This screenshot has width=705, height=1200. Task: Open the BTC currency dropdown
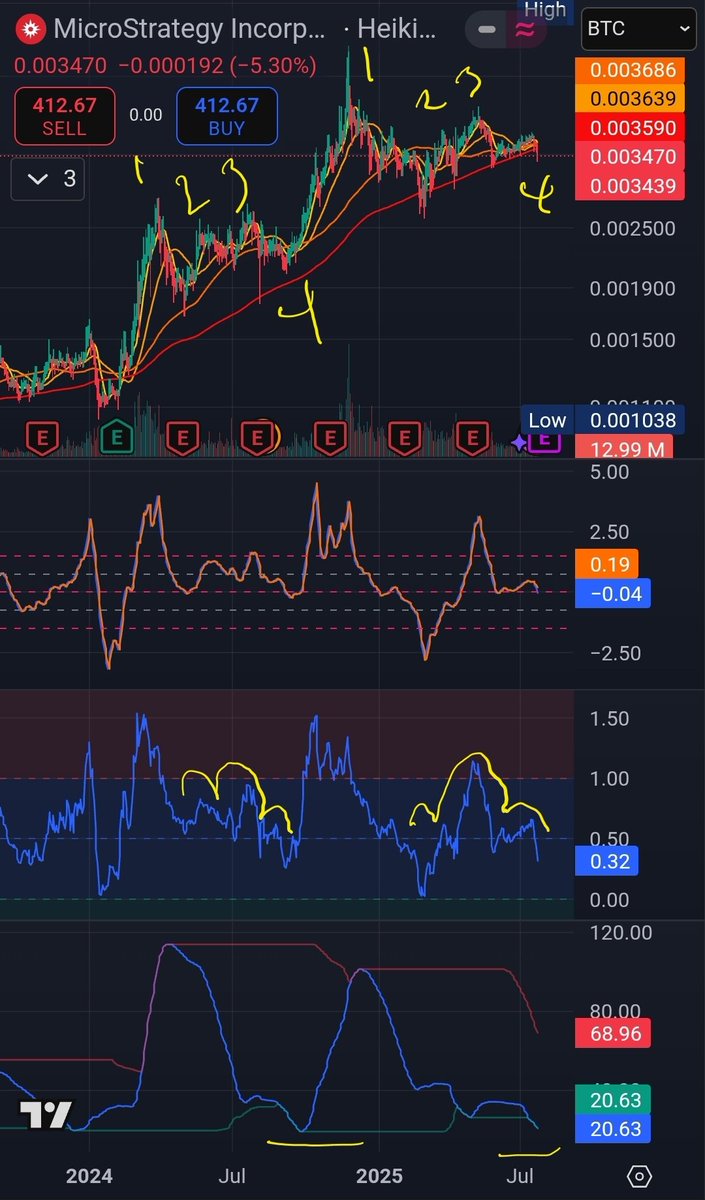(639, 30)
